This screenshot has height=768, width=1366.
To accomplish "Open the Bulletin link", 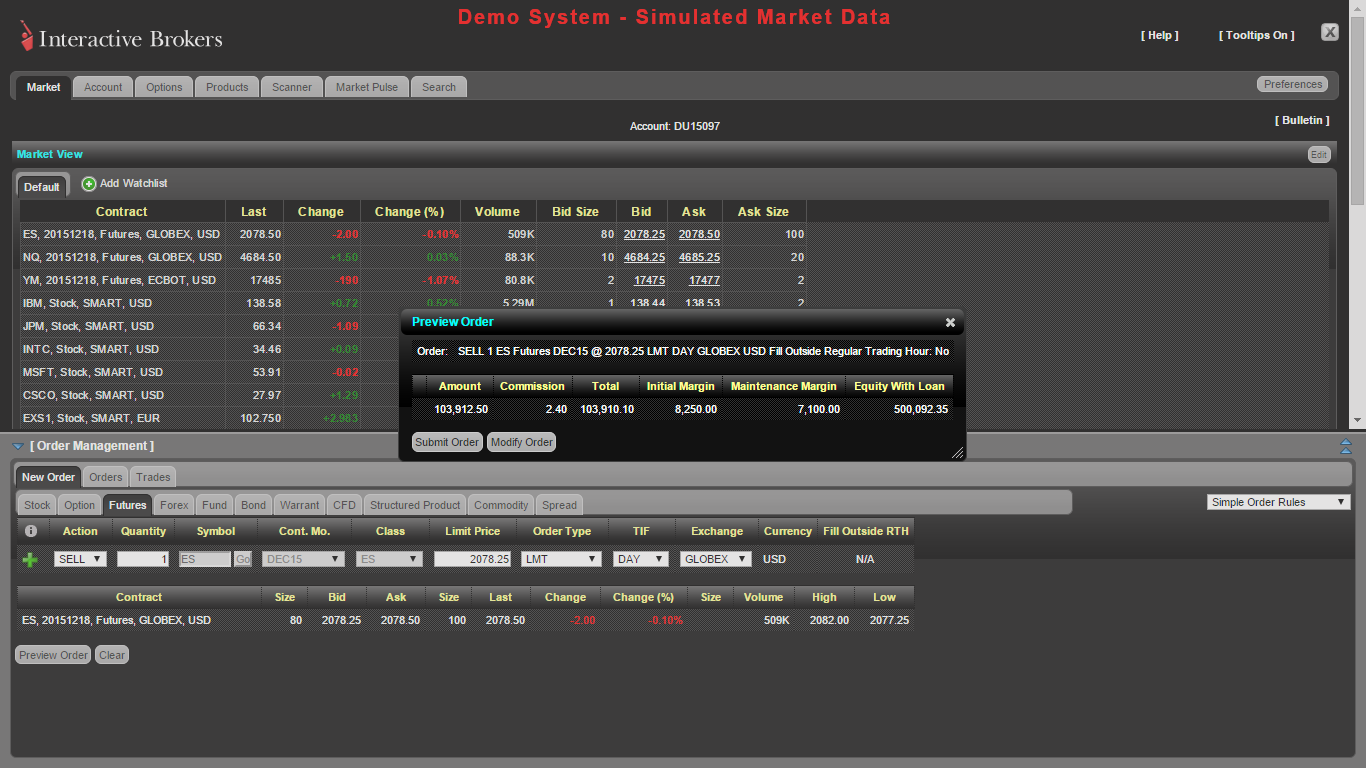I will tap(1302, 120).
